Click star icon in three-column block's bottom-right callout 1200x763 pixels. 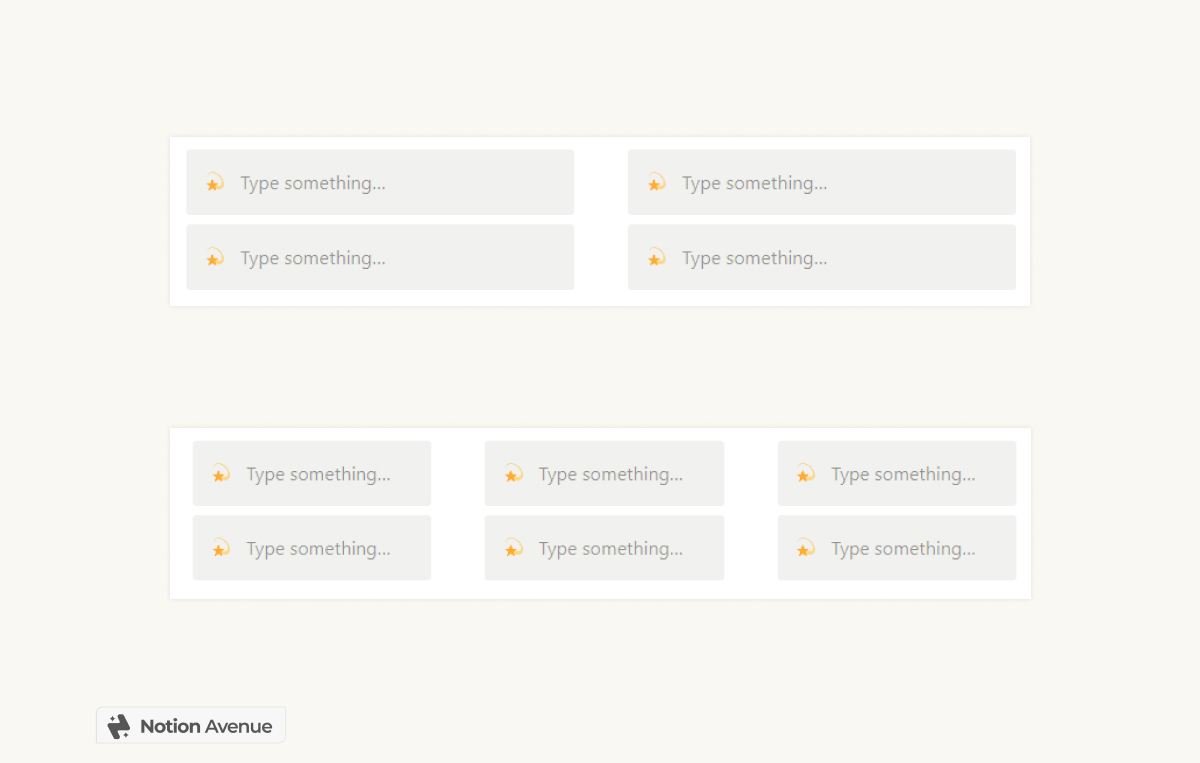805,549
